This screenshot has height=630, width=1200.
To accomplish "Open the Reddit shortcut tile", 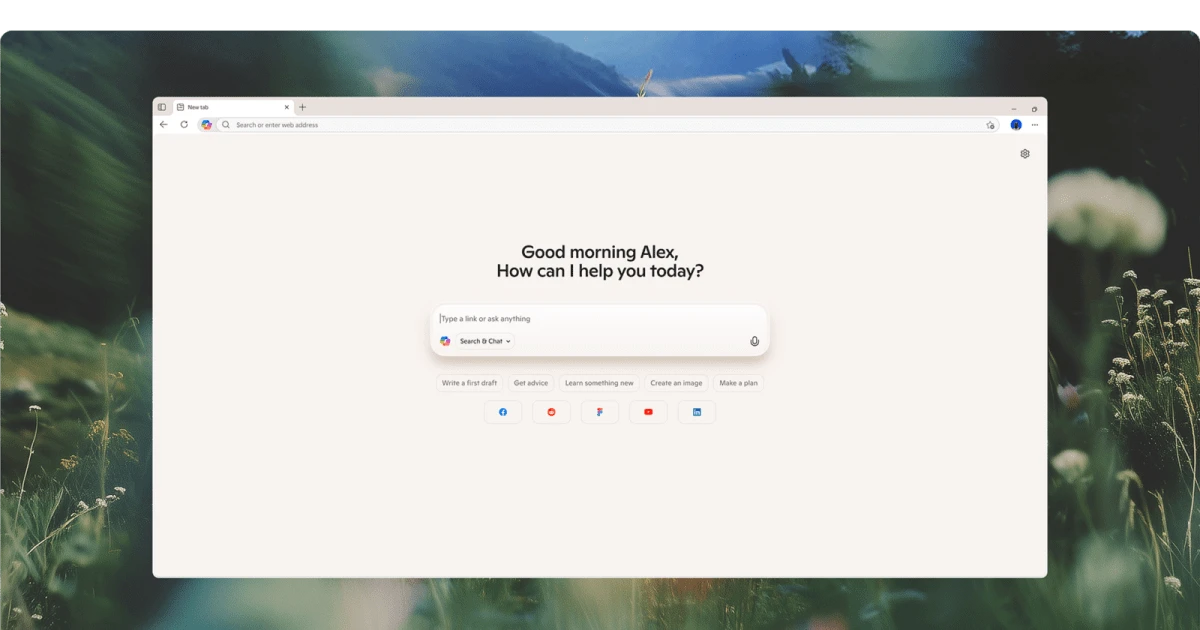I will (x=551, y=412).
